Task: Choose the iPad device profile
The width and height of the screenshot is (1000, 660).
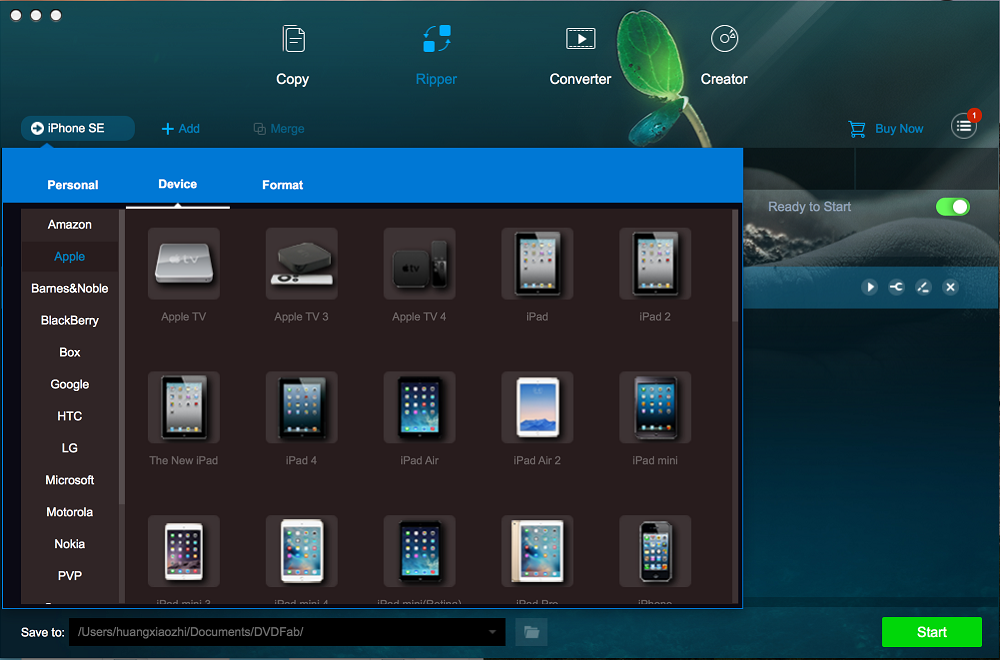Action: 537,263
